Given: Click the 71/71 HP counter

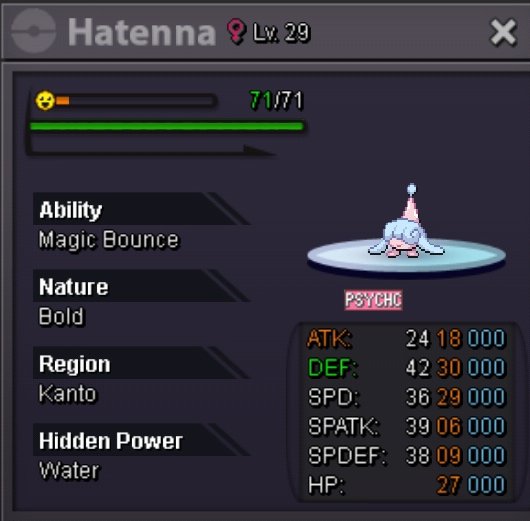Looking at the screenshot, I should click(276, 100).
